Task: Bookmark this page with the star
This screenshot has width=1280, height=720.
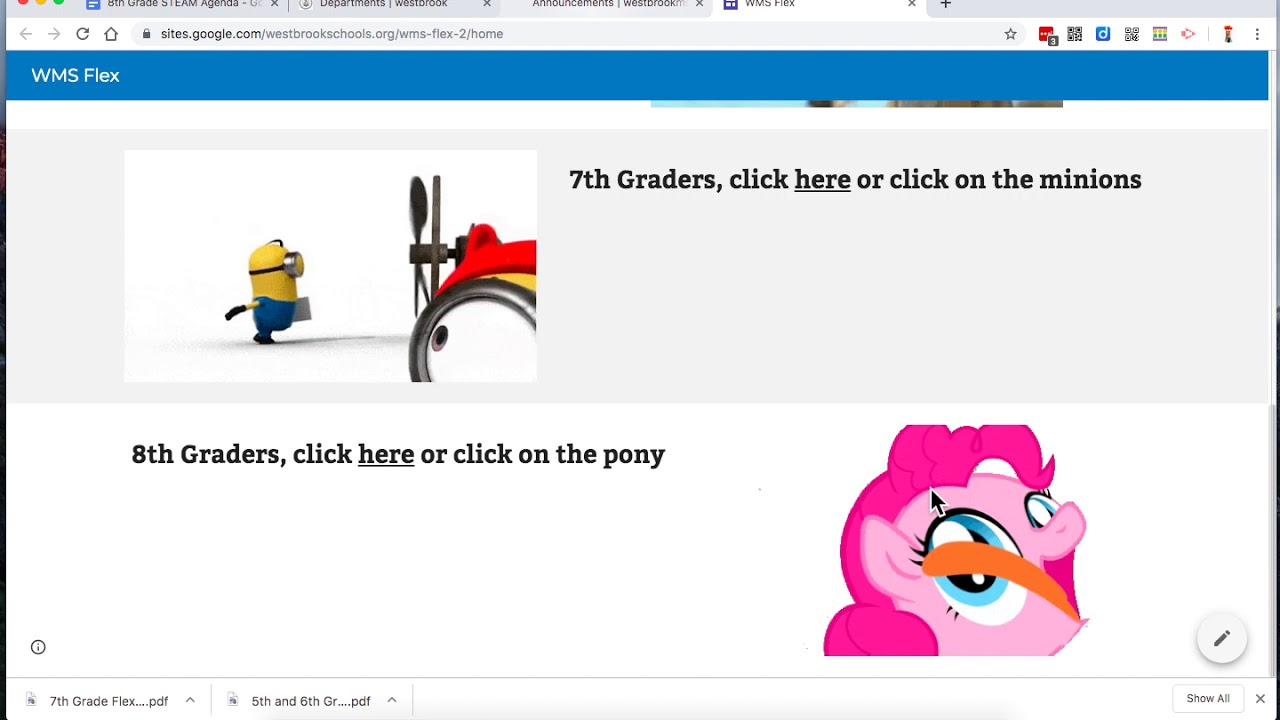Action: tap(1011, 34)
